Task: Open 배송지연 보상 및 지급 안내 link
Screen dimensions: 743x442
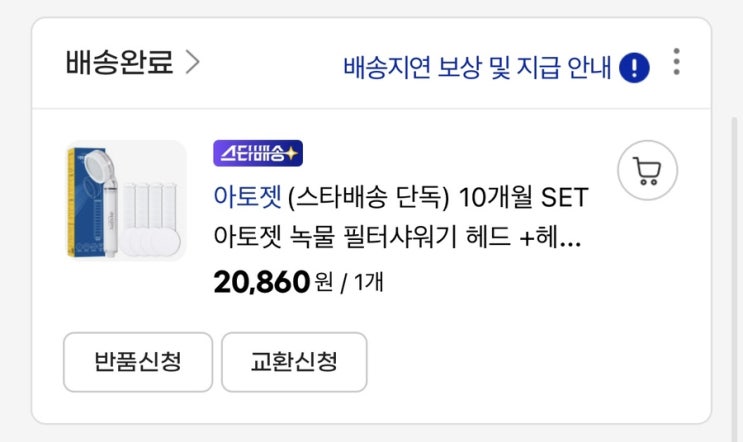Action: click(x=476, y=67)
